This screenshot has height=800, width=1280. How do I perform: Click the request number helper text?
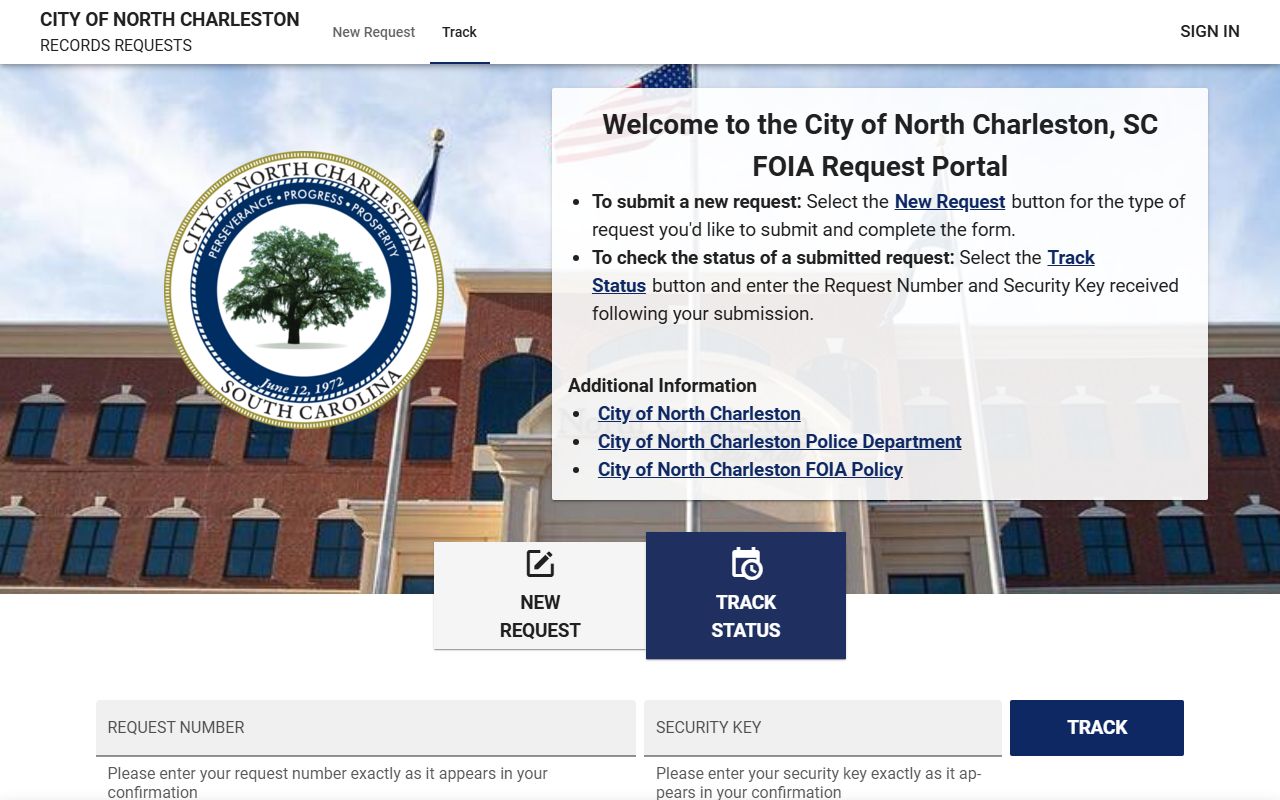point(328,783)
